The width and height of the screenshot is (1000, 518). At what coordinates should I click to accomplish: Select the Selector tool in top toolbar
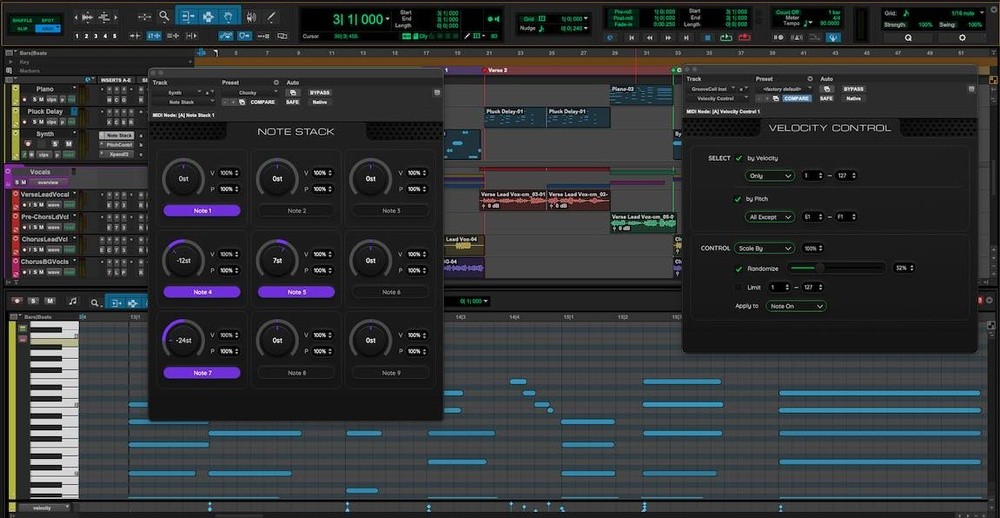tap(208, 16)
